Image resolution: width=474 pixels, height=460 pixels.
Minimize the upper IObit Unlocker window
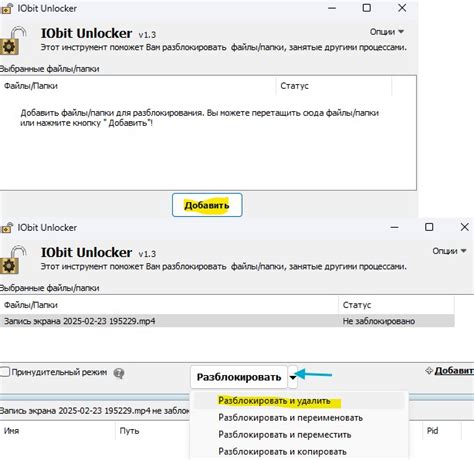pyautogui.click(x=332, y=8)
